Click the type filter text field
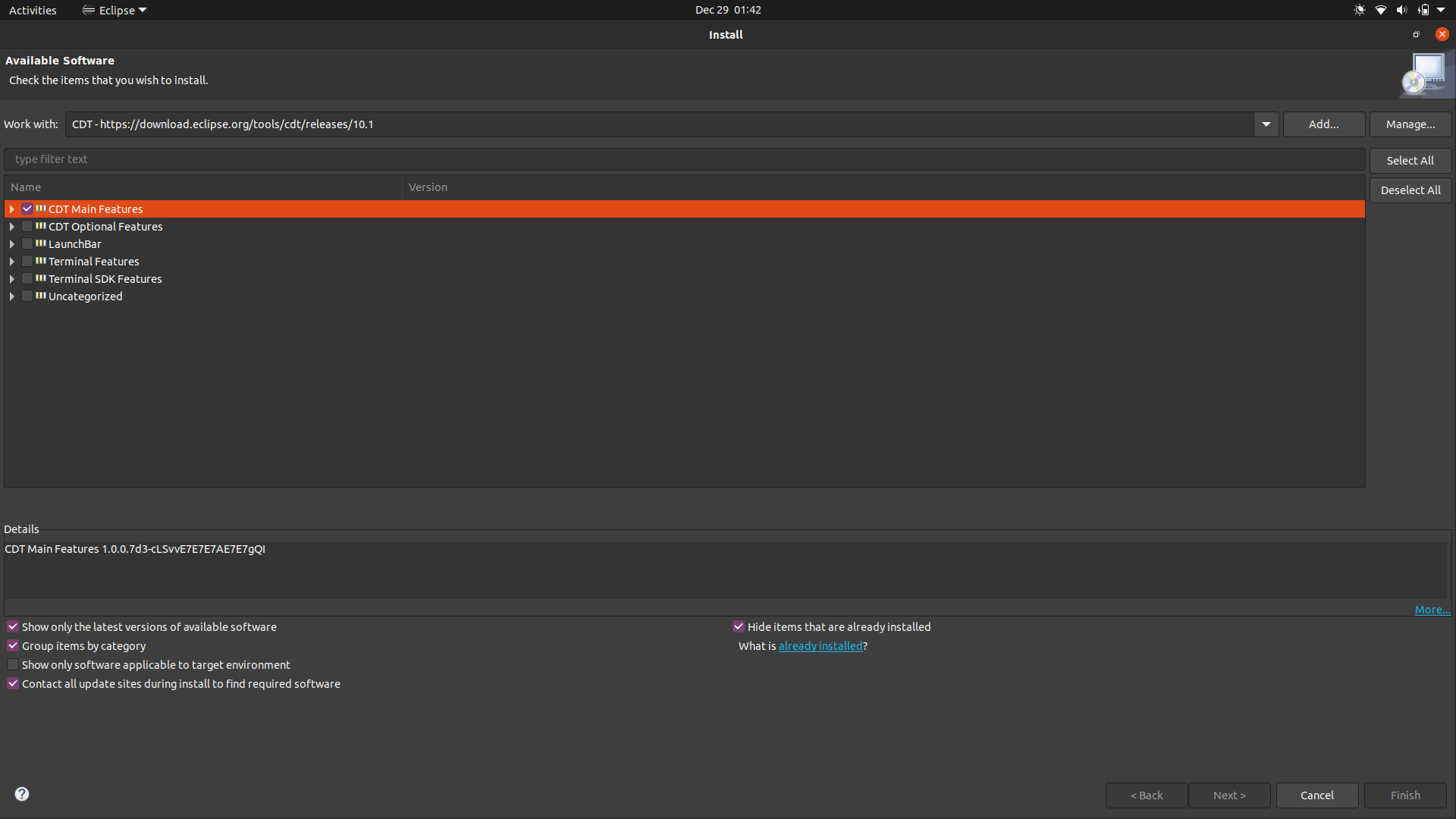Screen dimensions: 1456x819 pos(682,159)
